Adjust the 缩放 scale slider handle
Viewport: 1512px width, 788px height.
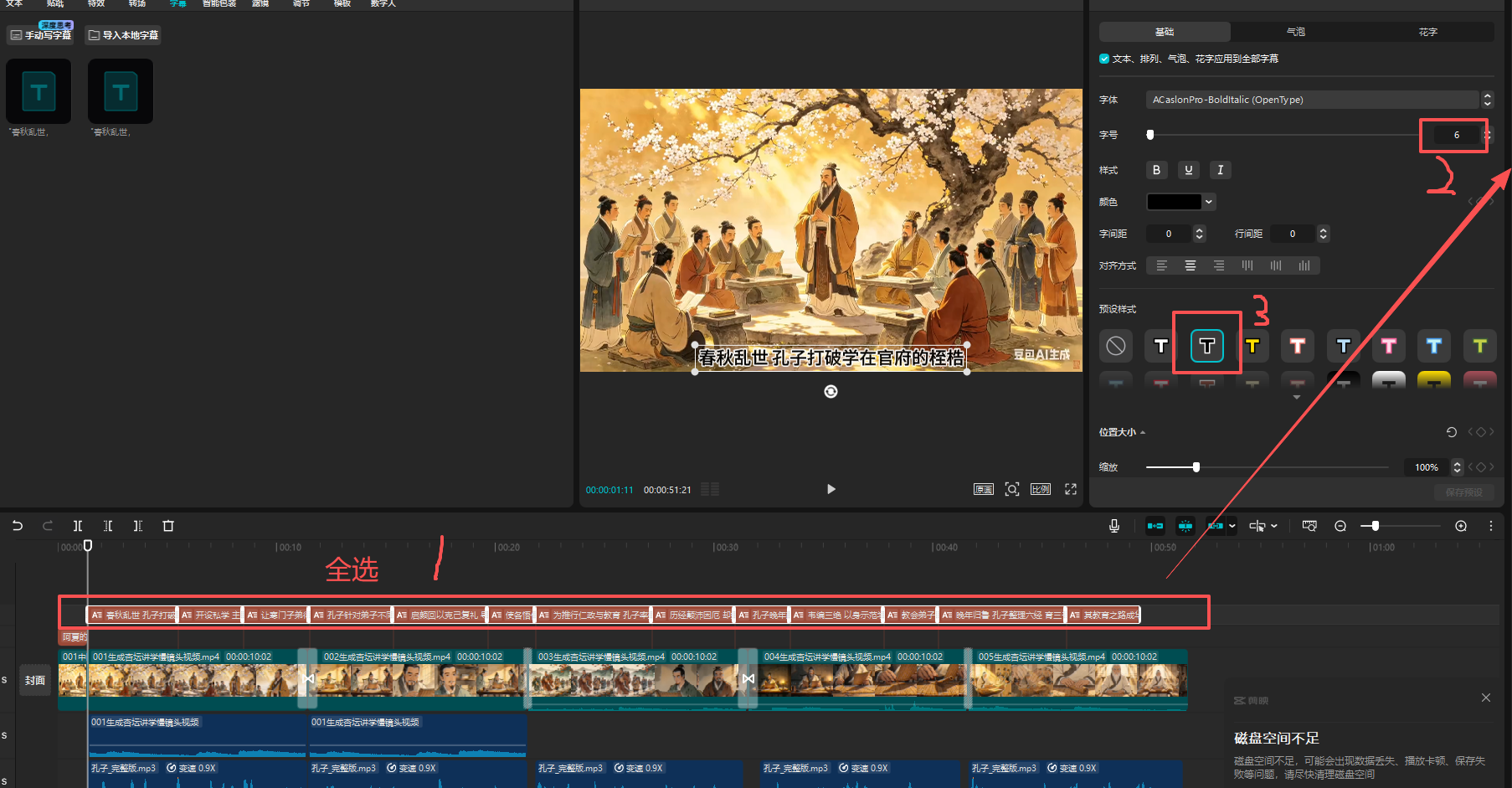[1196, 467]
